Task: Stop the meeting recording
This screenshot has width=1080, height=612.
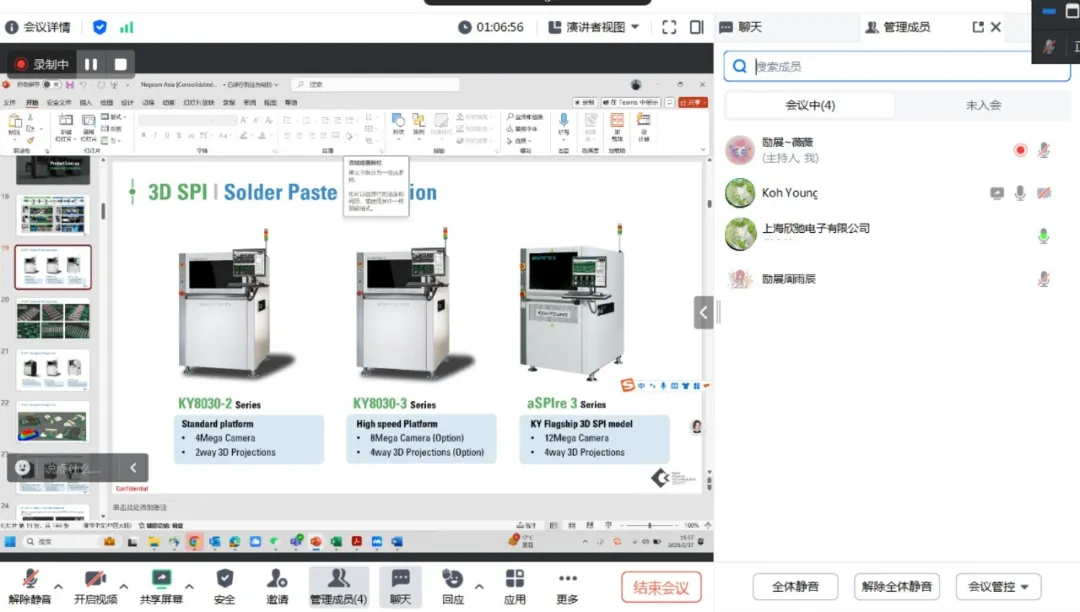Action: tap(121, 64)
